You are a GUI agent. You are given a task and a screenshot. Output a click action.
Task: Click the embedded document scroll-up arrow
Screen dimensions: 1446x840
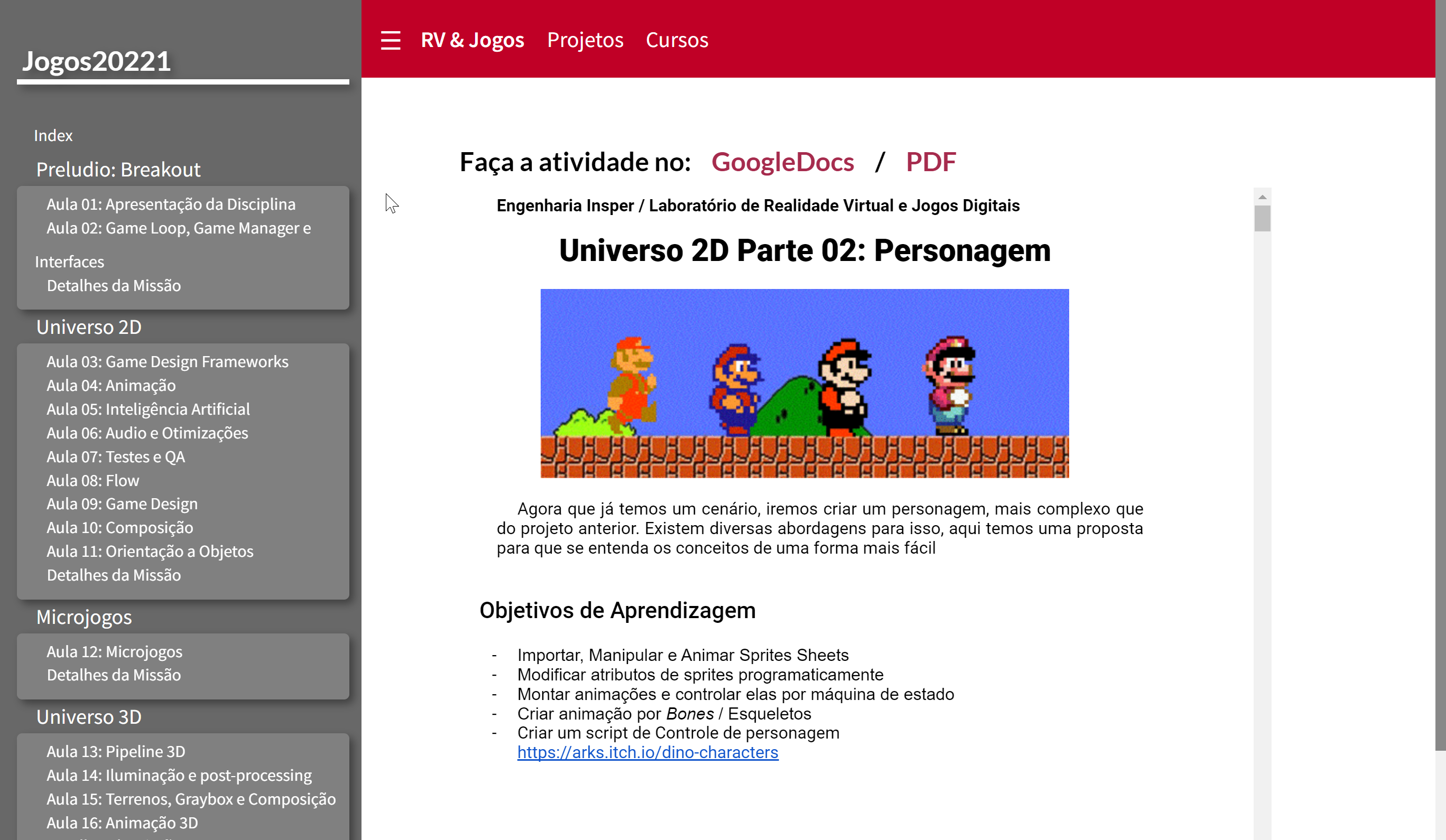click(1263, 197)
